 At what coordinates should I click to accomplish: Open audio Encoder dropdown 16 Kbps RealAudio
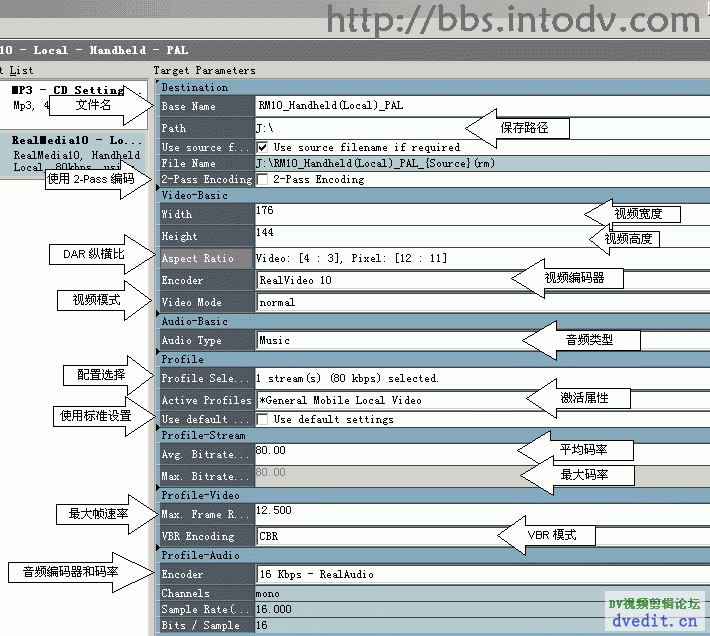[x=482, y=574]
